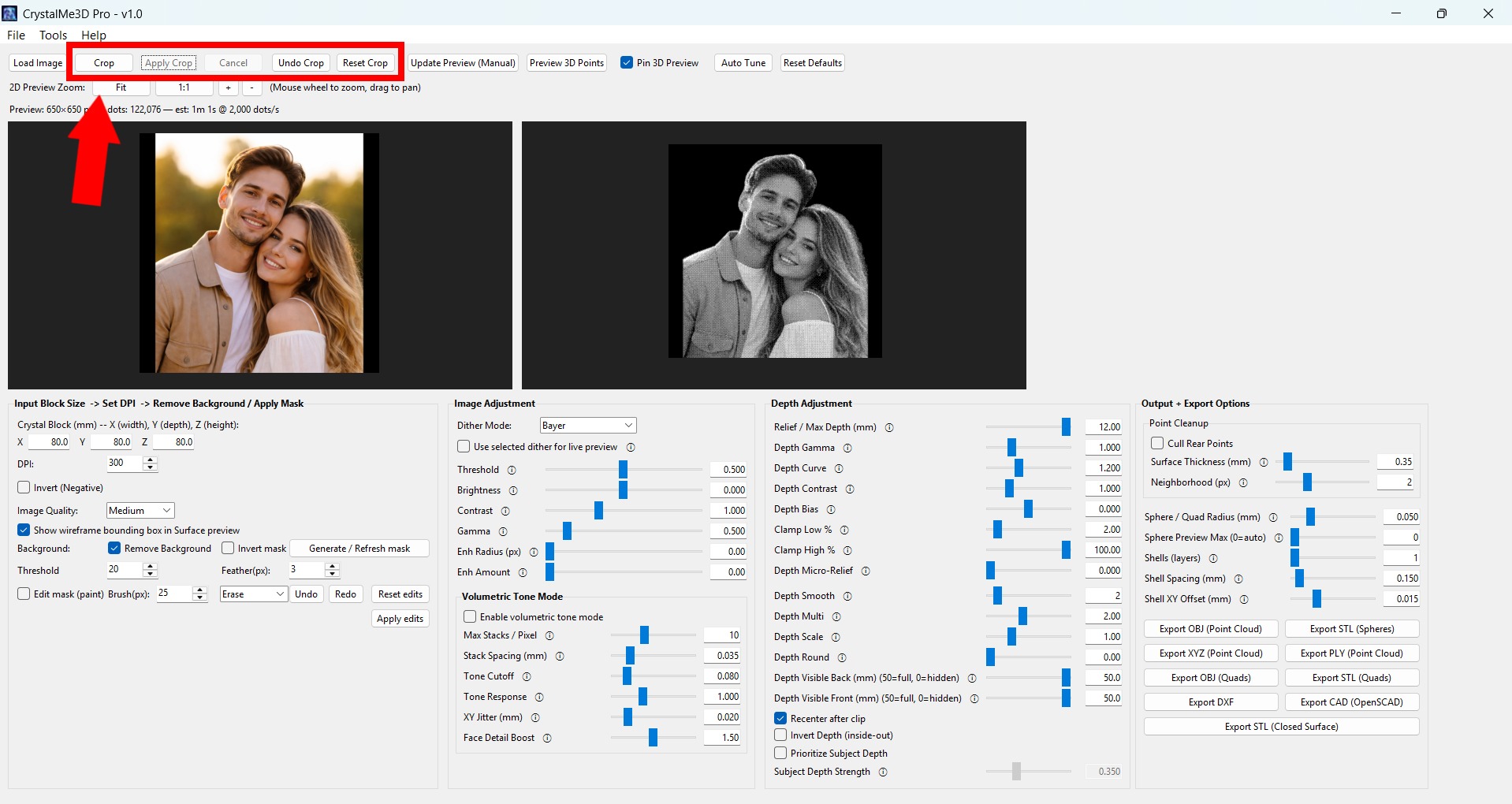Open the Help menu
This screenshot has height=804, width=1512.
click(x=93, y=35)
